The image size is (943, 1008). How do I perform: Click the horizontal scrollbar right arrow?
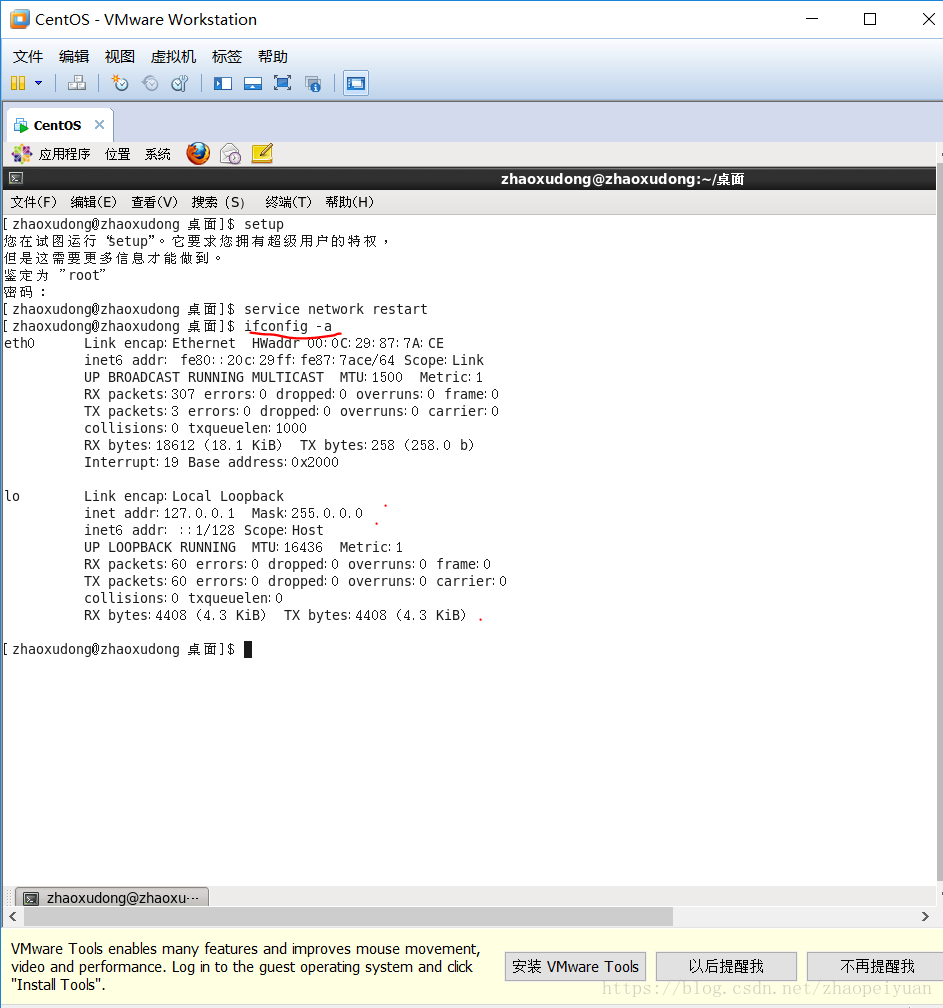[925, 917]
